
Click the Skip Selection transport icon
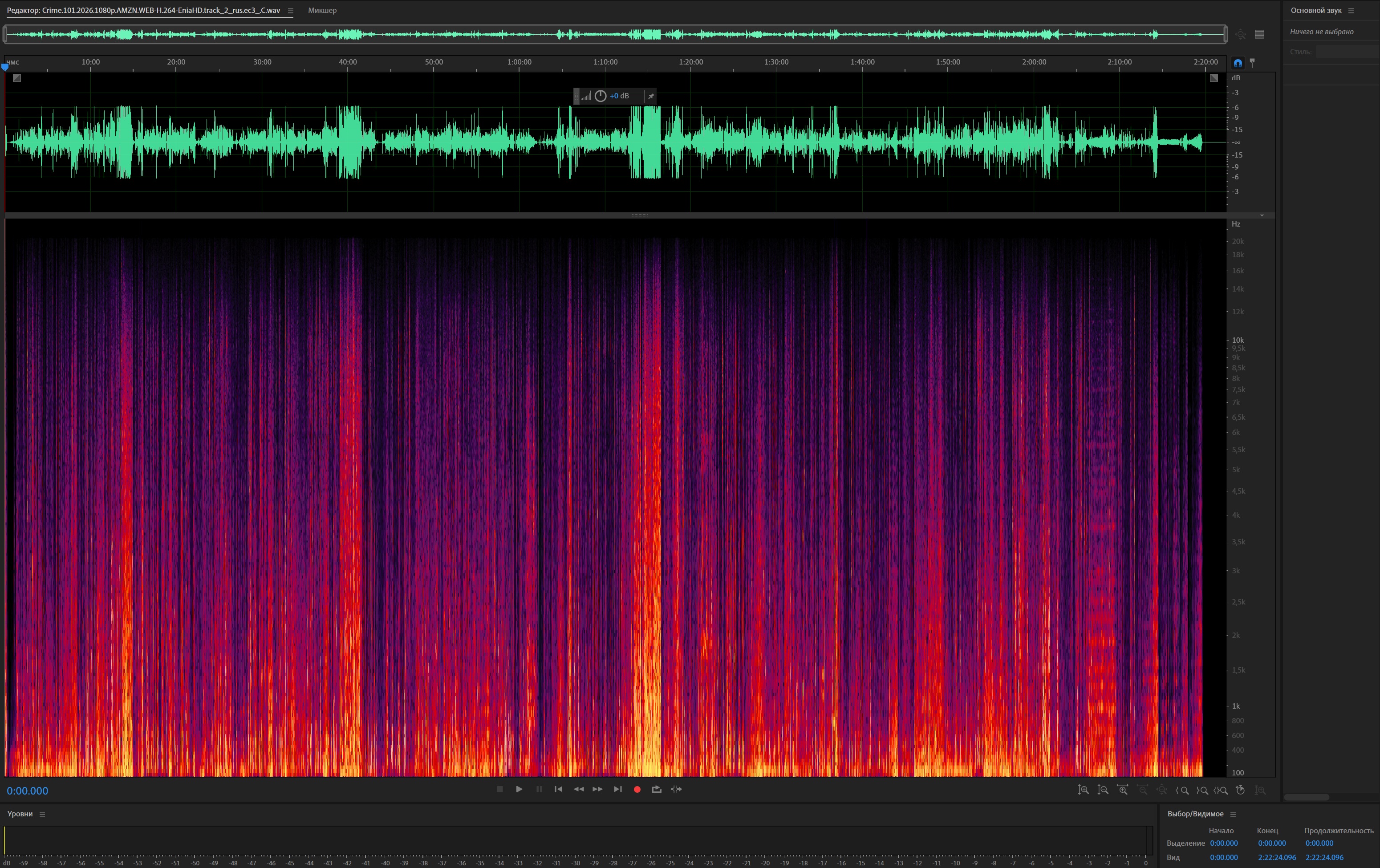point(676,790)
